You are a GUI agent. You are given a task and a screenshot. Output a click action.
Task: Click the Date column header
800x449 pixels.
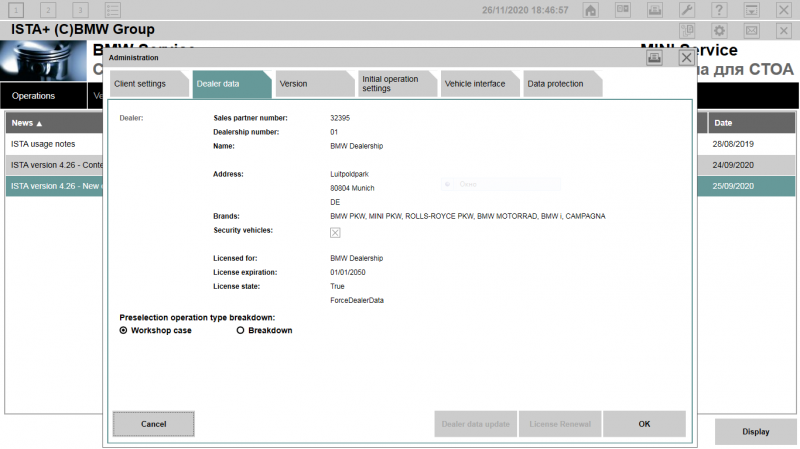pyautogui.click(x=751, y=123)
